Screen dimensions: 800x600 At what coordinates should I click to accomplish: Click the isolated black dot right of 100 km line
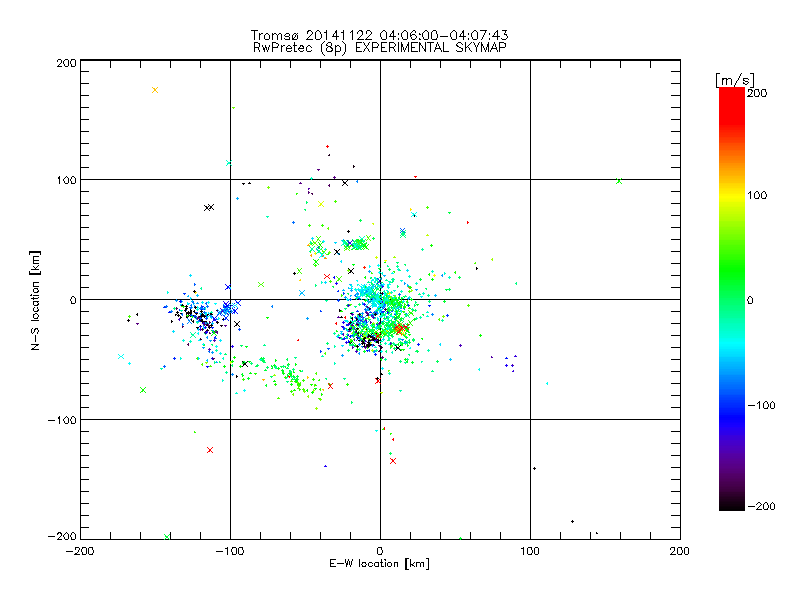[534, 468]
